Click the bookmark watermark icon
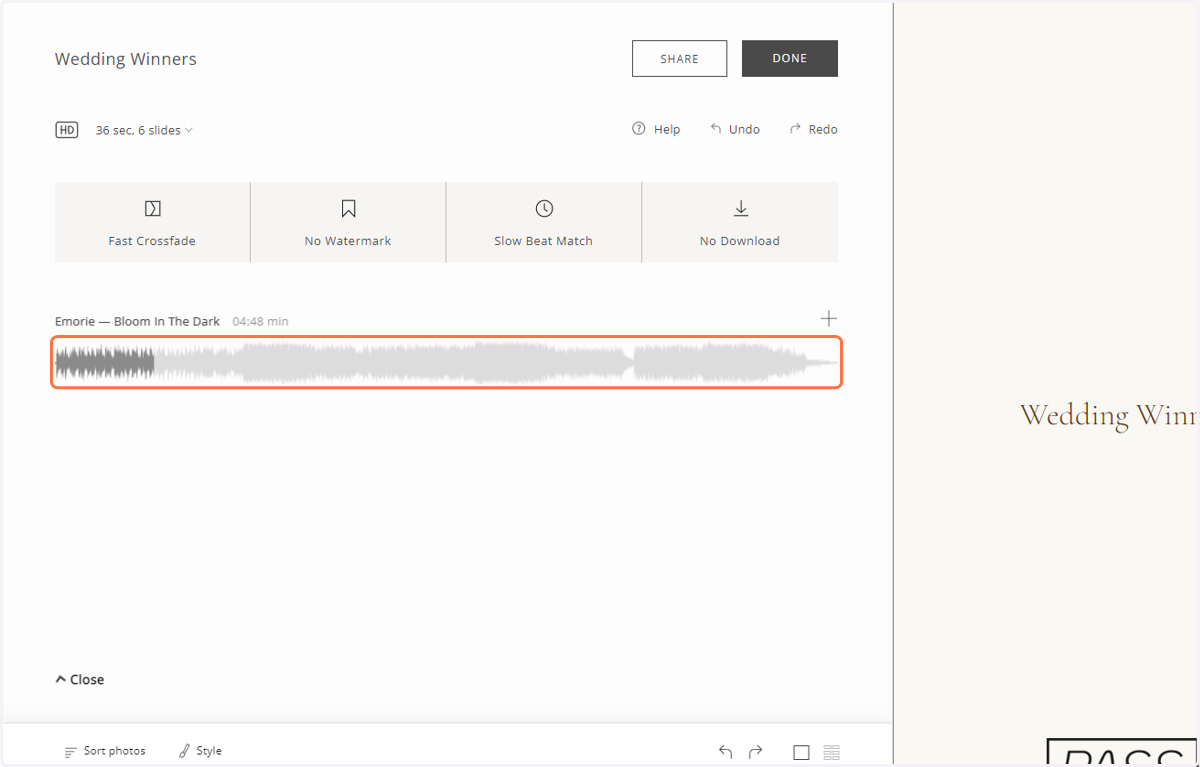 tap(348, 208)
